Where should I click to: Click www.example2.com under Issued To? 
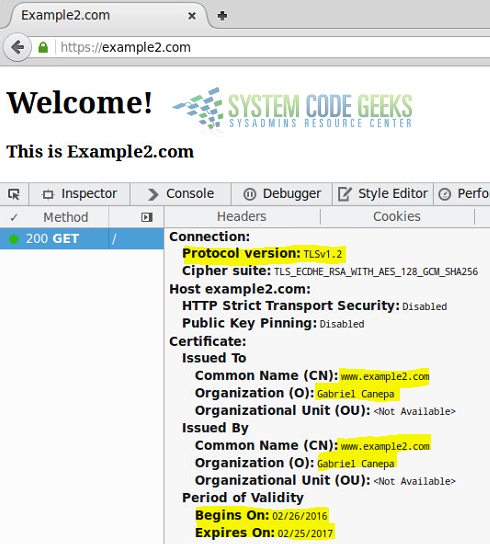point(385,376)
